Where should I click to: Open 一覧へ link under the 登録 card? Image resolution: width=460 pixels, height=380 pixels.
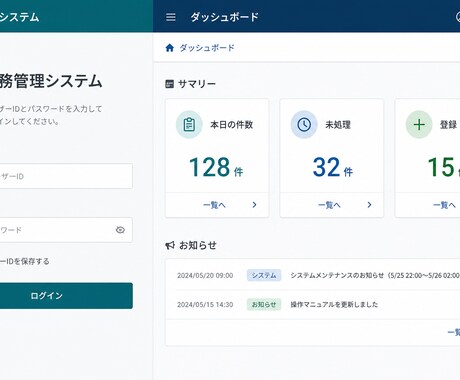444,205
